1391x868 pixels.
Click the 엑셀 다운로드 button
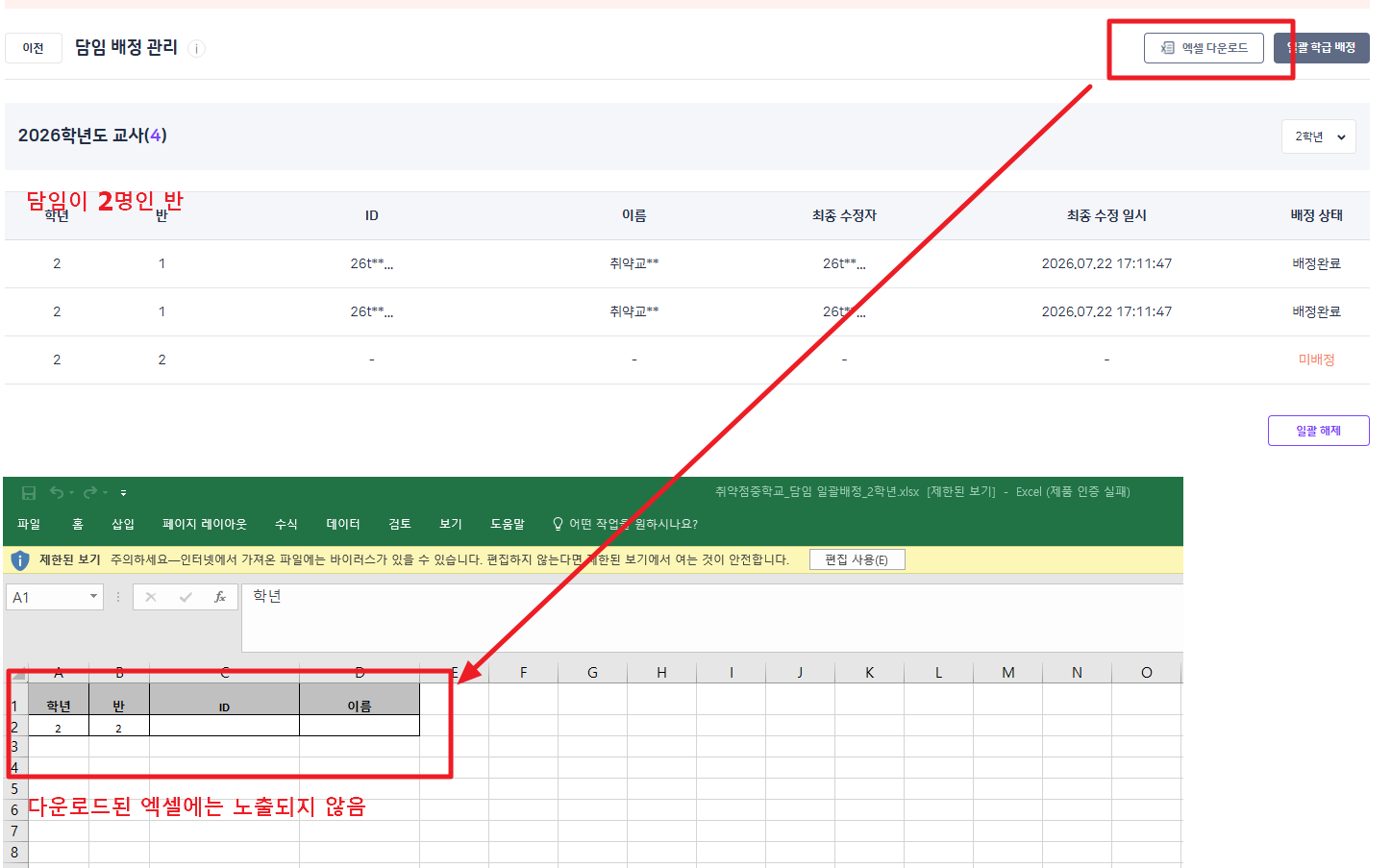[x=1204, y=48]
